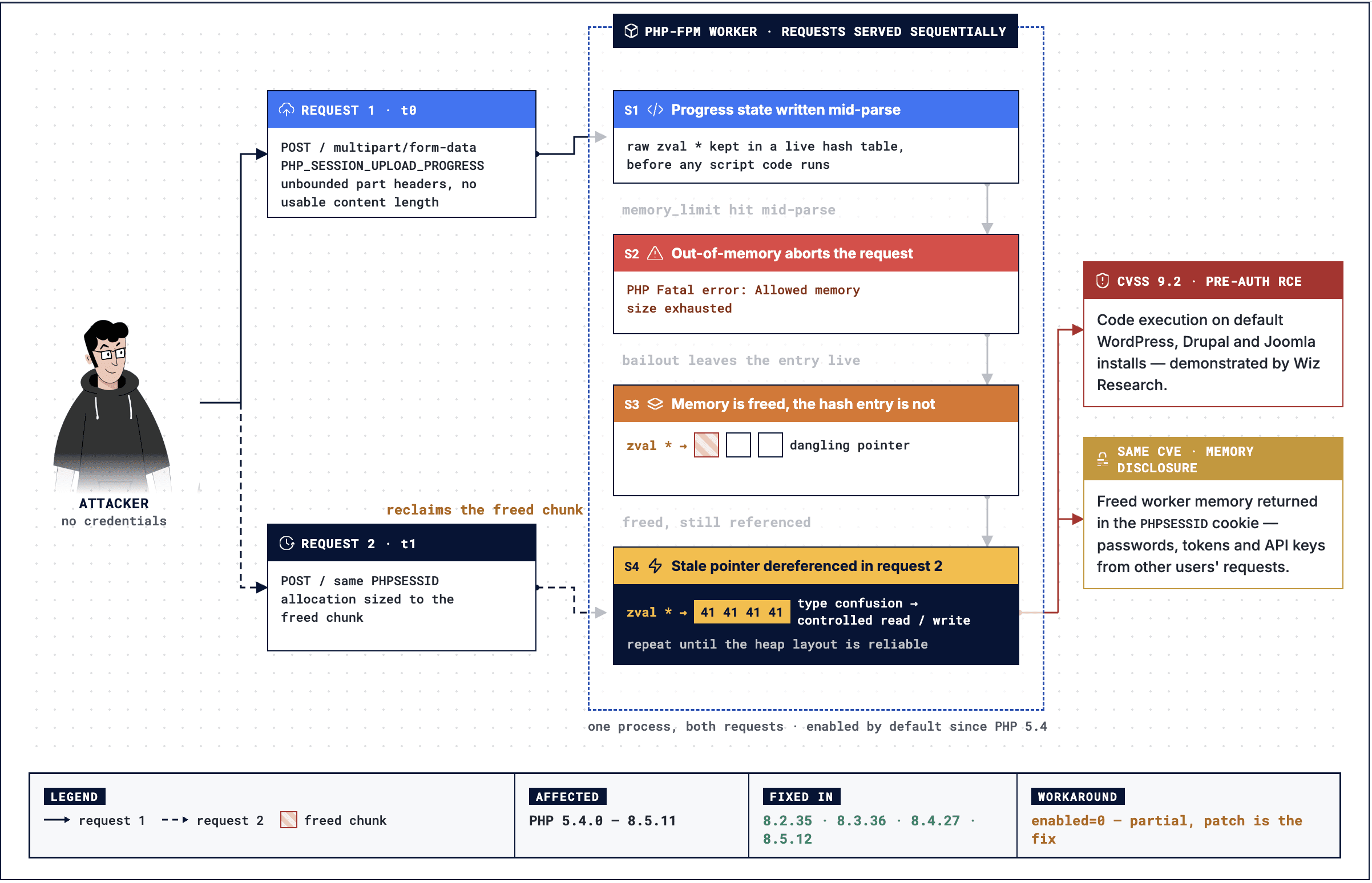Click the icon beside SAME CVE heading
The image size is (1372, 883).
pyautogui.click(x=1103, y=460)
